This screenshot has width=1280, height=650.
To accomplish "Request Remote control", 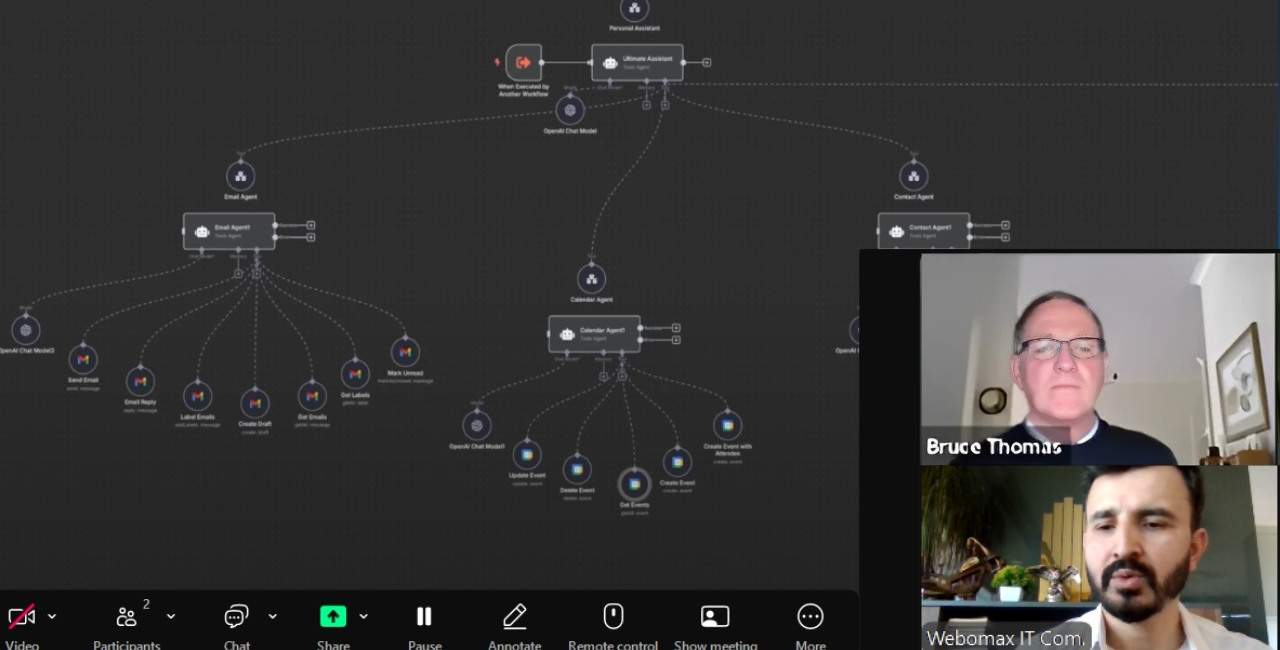I will pos(613,627).
